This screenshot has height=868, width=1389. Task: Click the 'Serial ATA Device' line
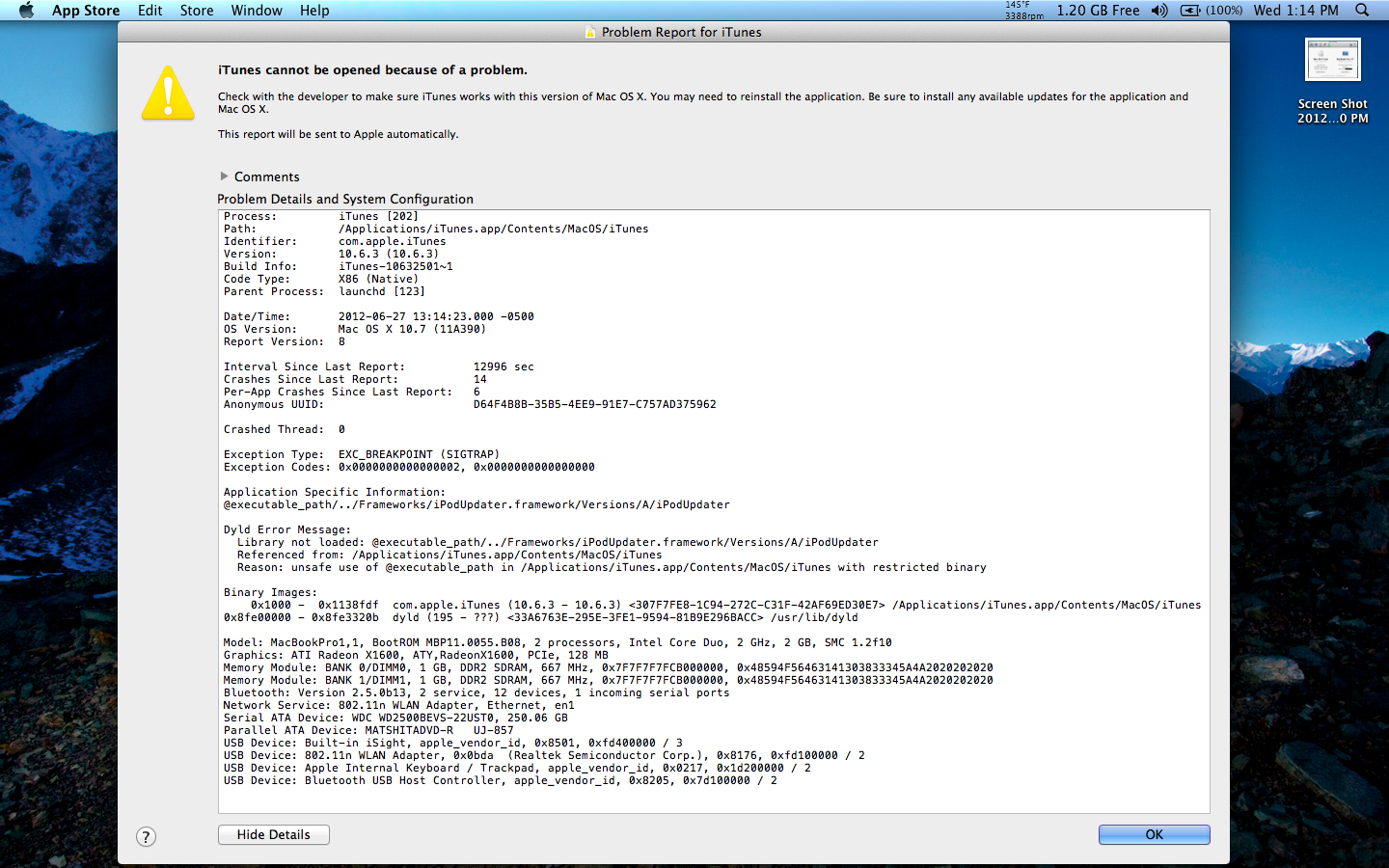click(x=395, y=719)
